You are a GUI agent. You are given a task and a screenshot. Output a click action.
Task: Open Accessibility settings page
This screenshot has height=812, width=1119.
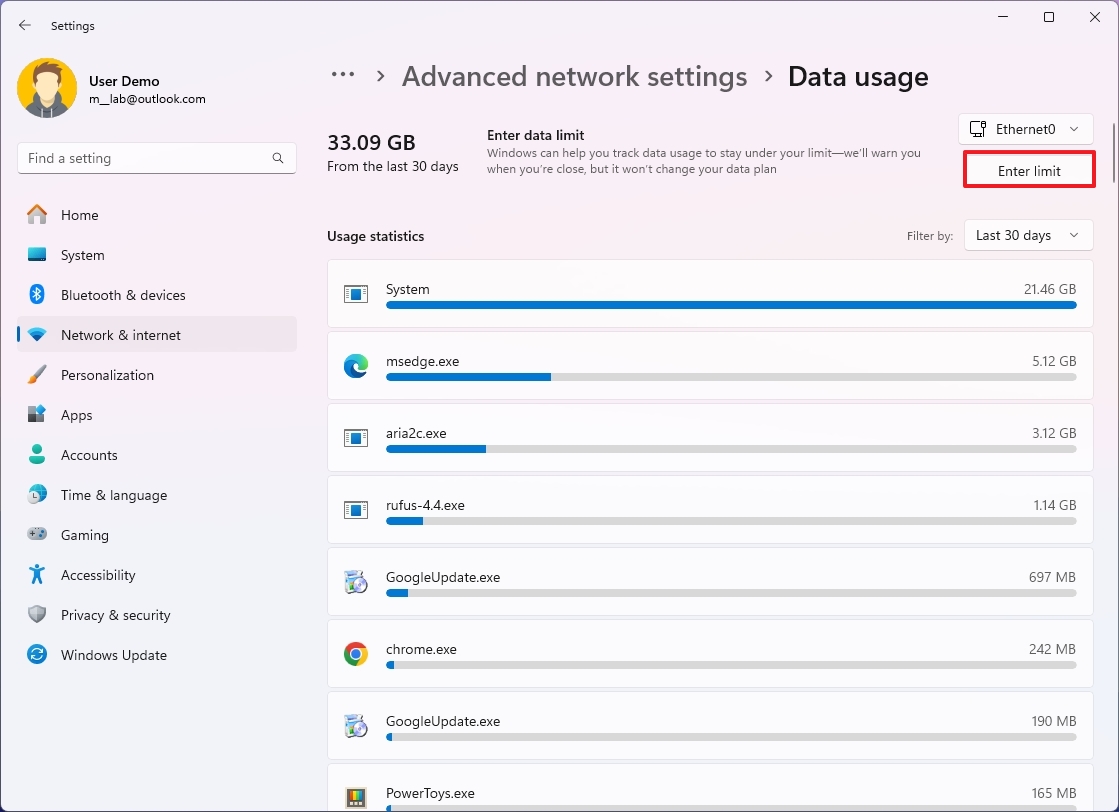[157, 574]
